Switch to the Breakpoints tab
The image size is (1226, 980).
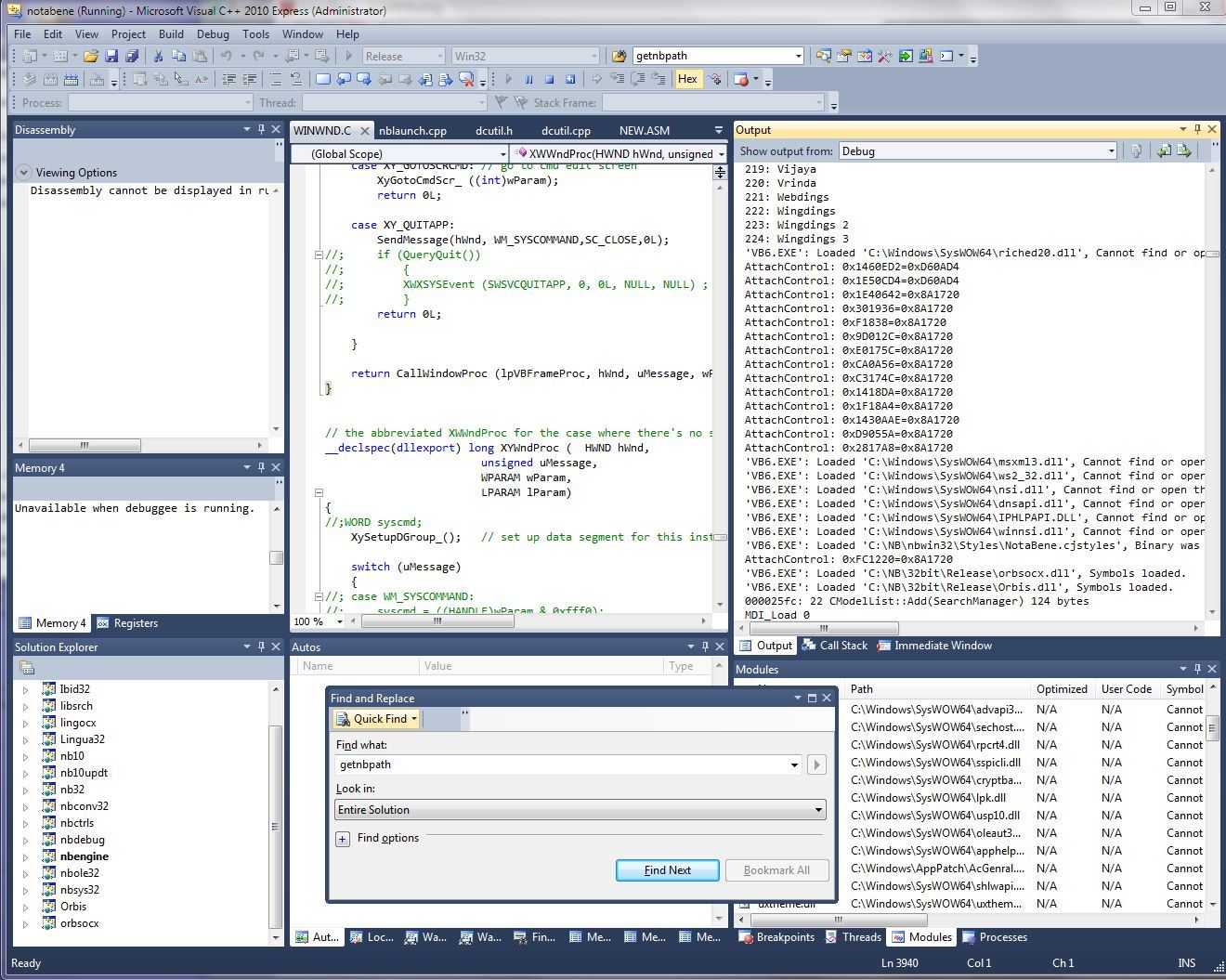point(777,937)
